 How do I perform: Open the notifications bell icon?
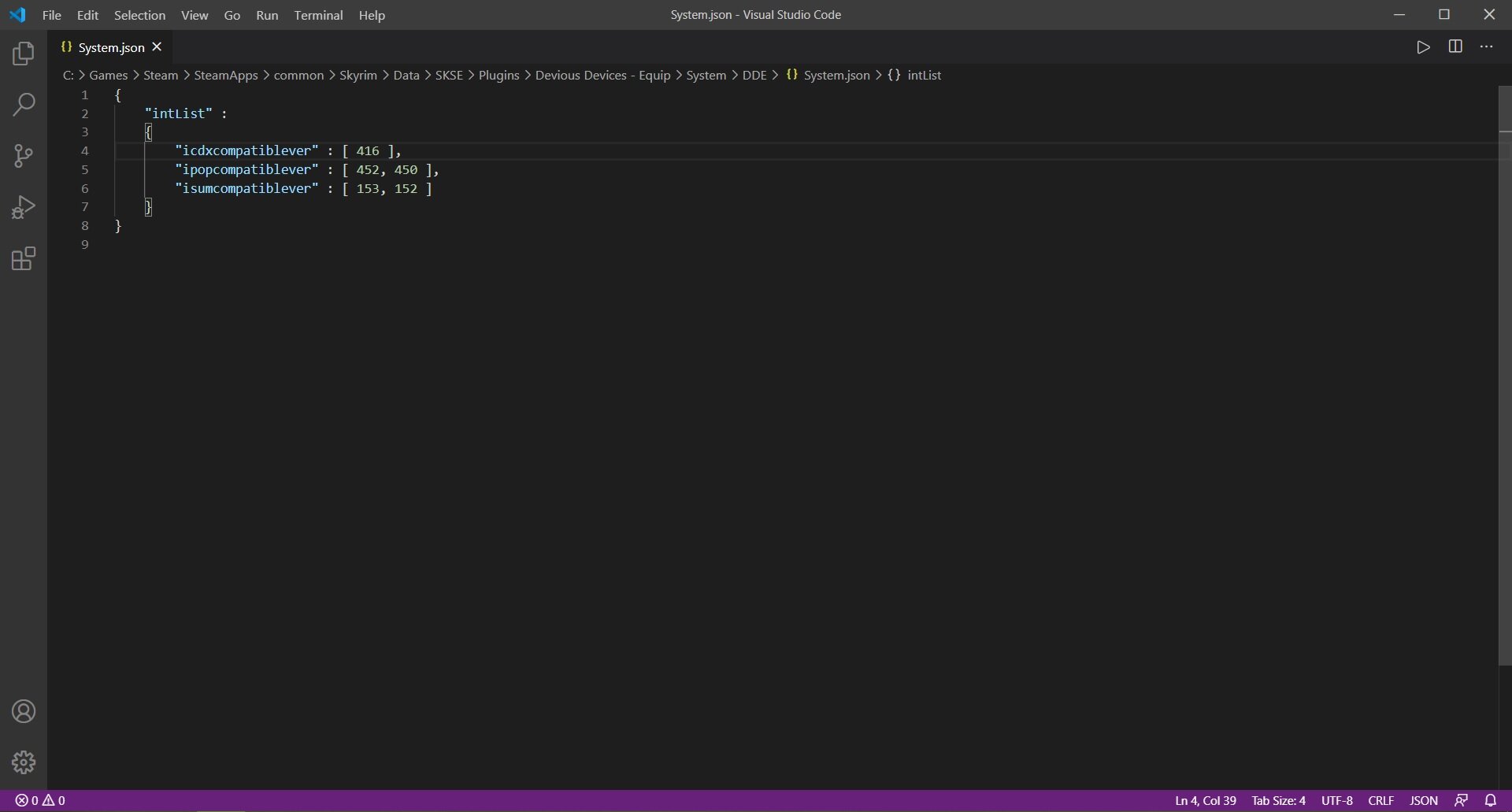pos(1491,800)
